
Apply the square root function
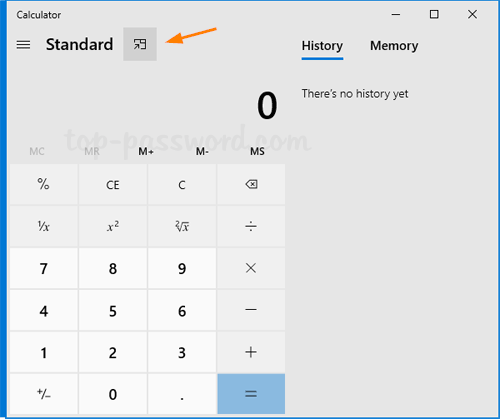click(x=182, y=226)
